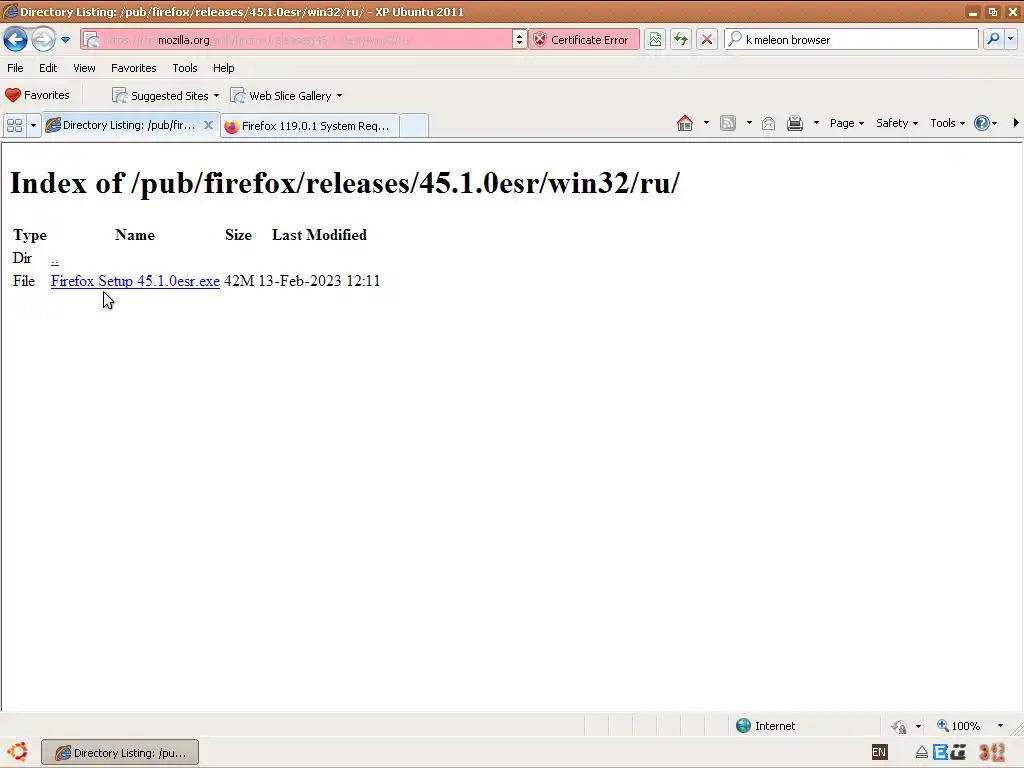Click the EN language indicator
Image resolution: width=1024 pixels, height=768 pixels.
879,752
